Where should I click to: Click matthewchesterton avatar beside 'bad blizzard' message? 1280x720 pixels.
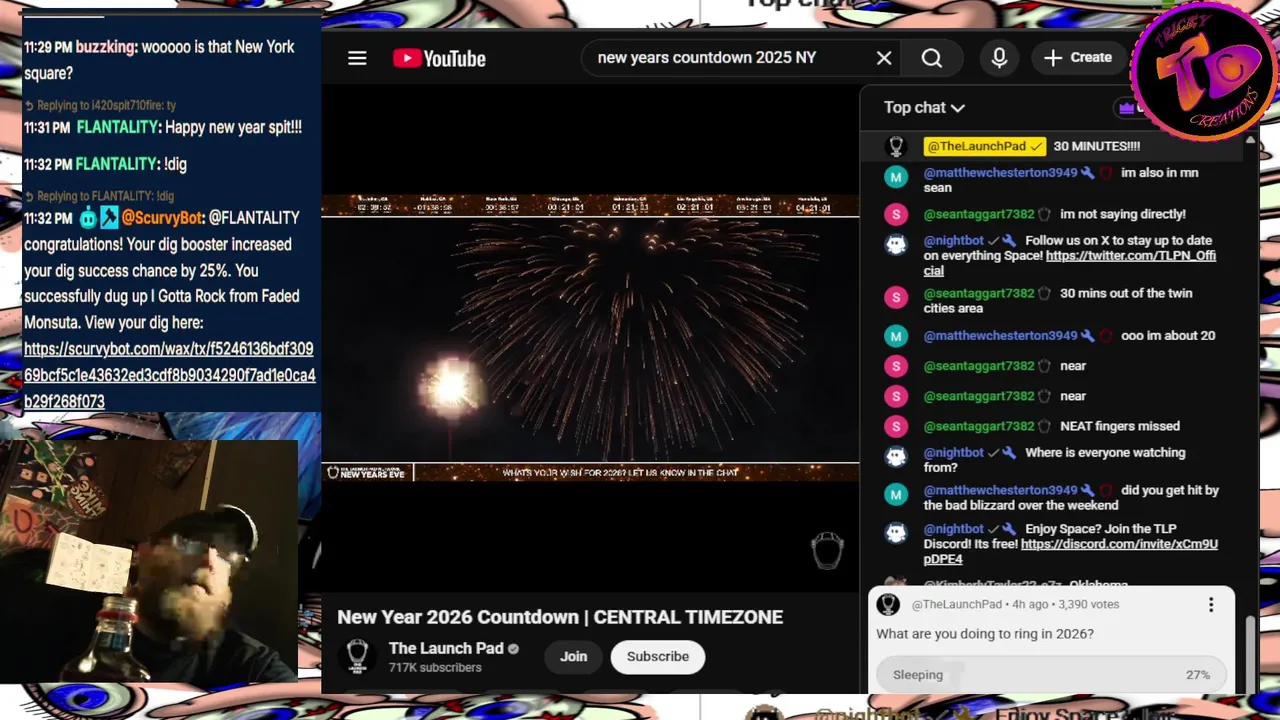[x=896, y=494]
